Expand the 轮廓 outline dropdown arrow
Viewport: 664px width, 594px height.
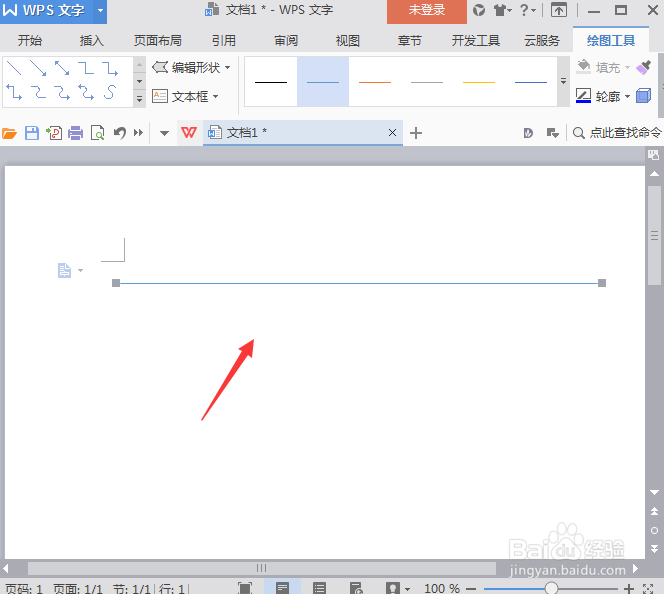(x=628, y=97)
